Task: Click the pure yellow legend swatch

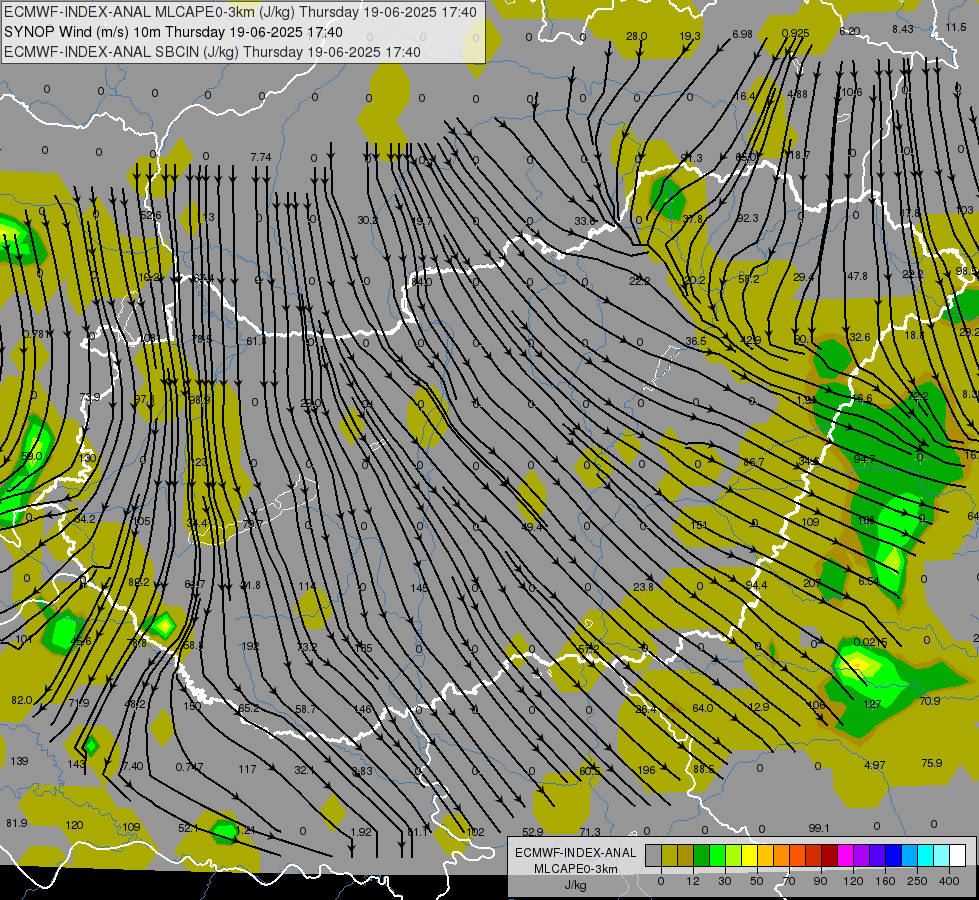Action: 749,855
